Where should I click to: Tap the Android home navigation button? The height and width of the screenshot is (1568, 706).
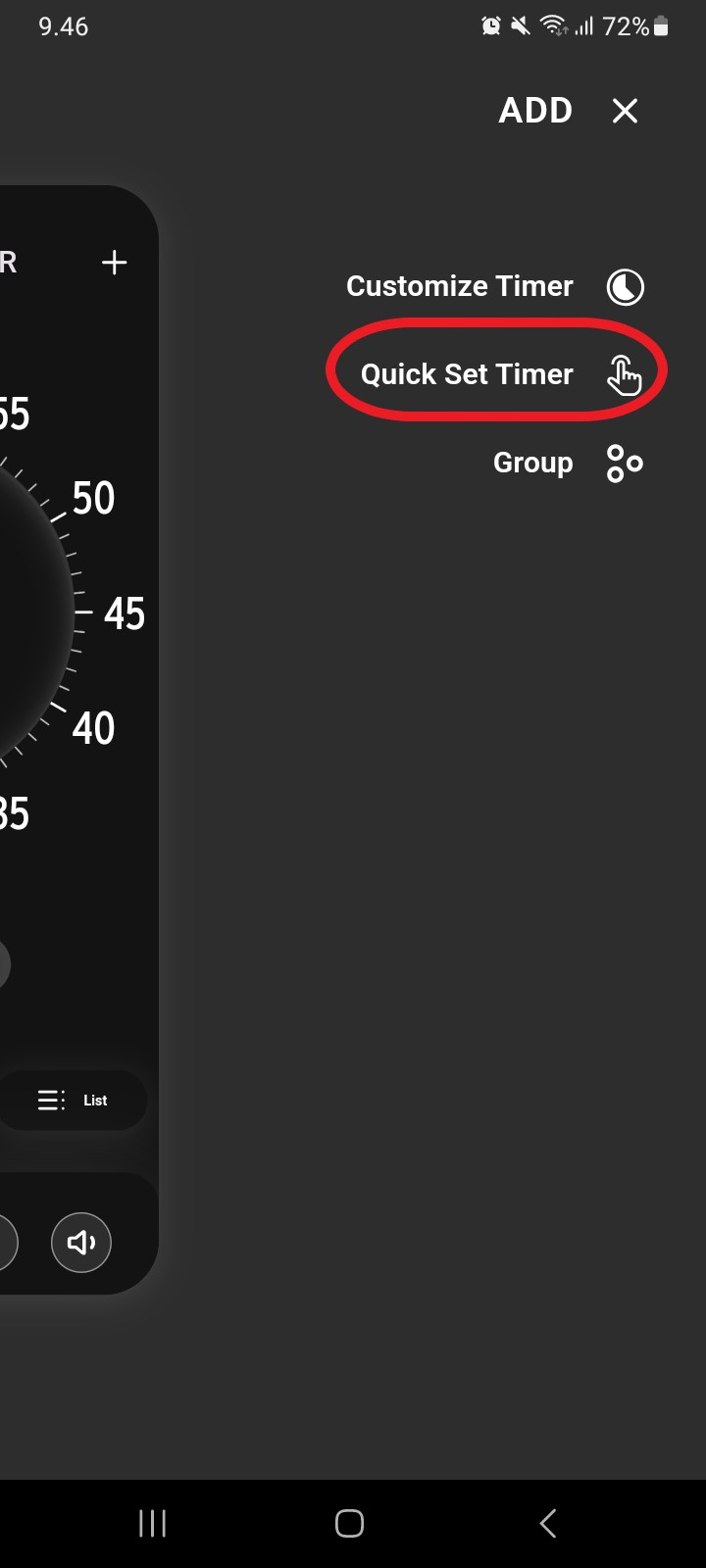pos(349,1523)
